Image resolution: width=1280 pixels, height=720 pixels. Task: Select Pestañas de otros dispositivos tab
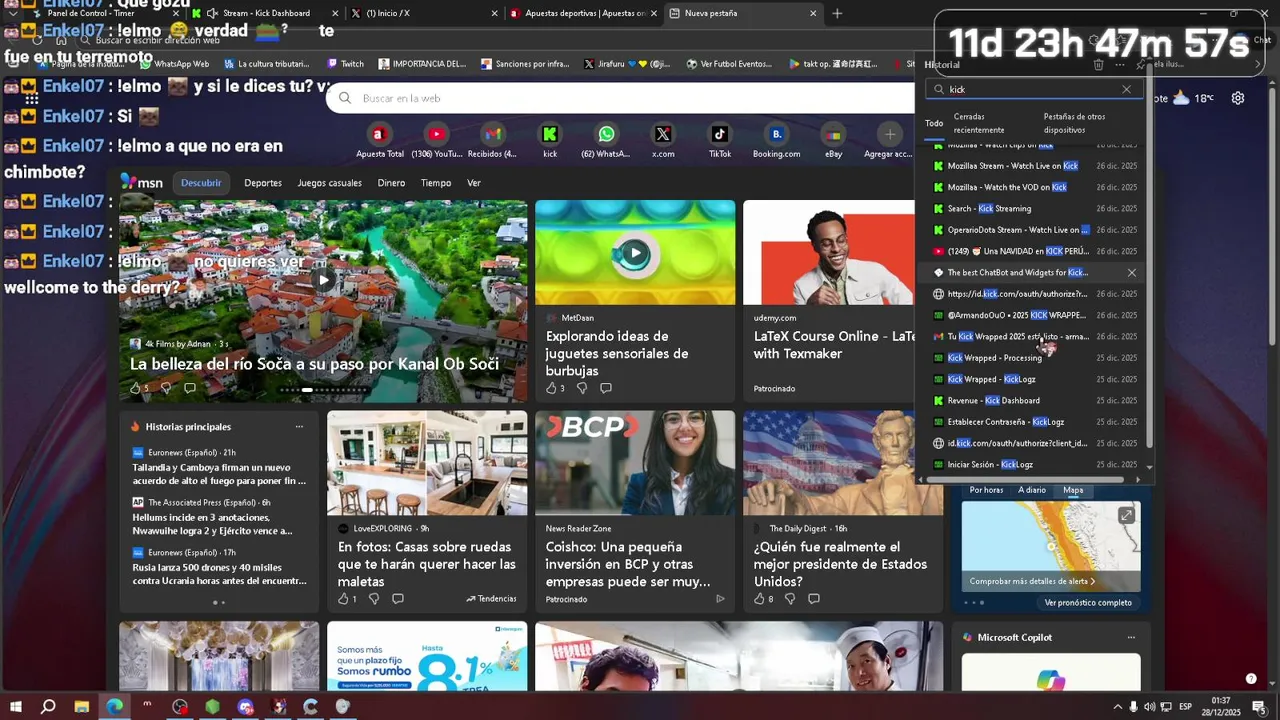(x=1075, y=123)
